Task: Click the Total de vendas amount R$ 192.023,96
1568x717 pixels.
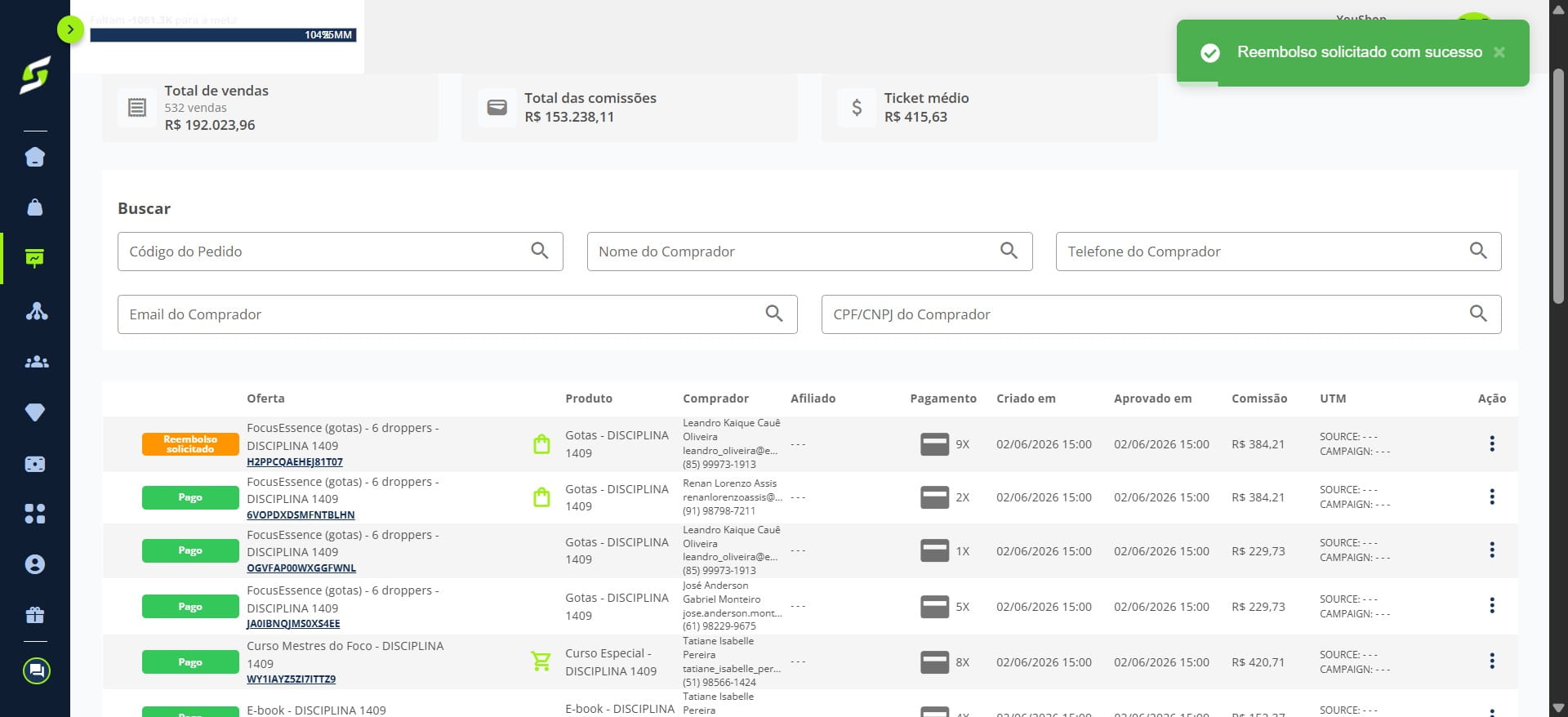Action: [x=210, y=125]
